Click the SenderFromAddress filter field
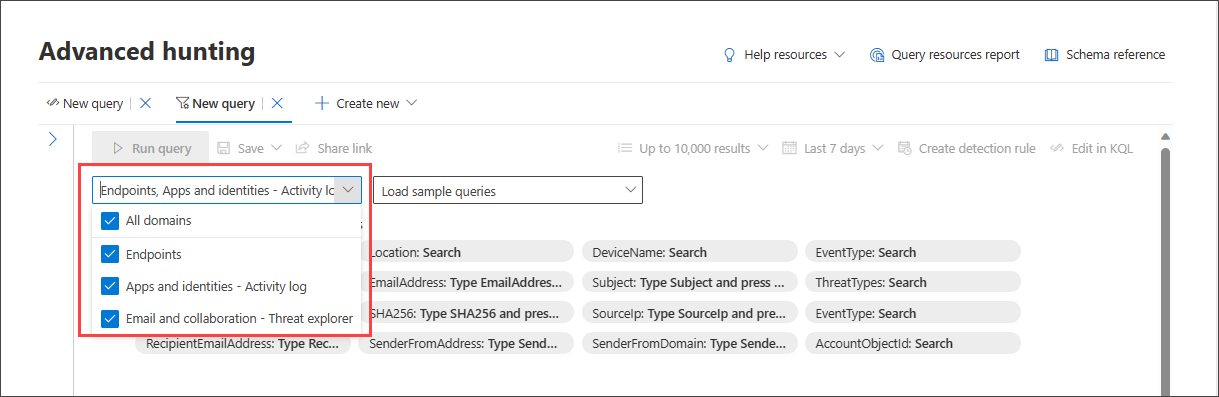Viewport: 1219px width, 397px height. point(467,343)
